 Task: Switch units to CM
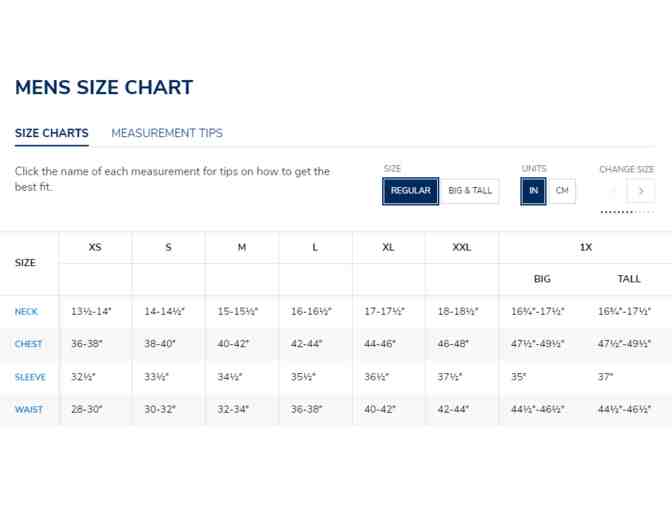point(562,191)
